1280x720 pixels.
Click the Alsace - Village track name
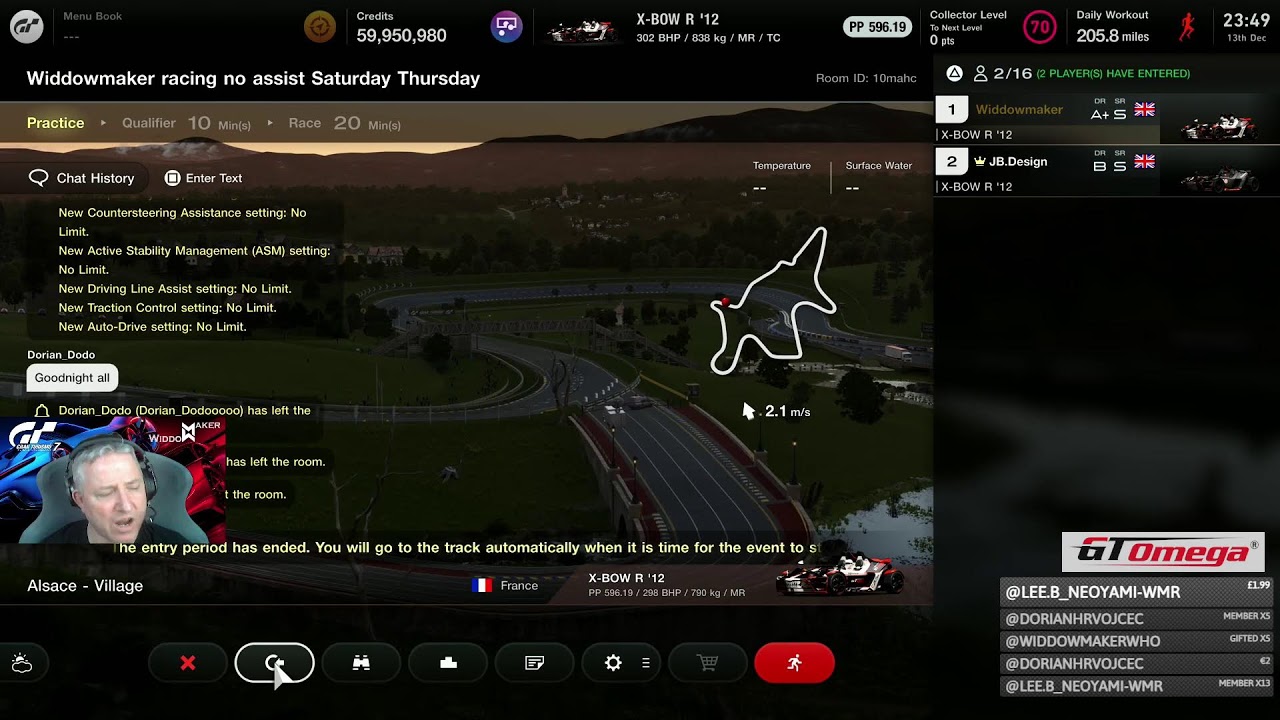pyautogui.click(x=85, y=586)
